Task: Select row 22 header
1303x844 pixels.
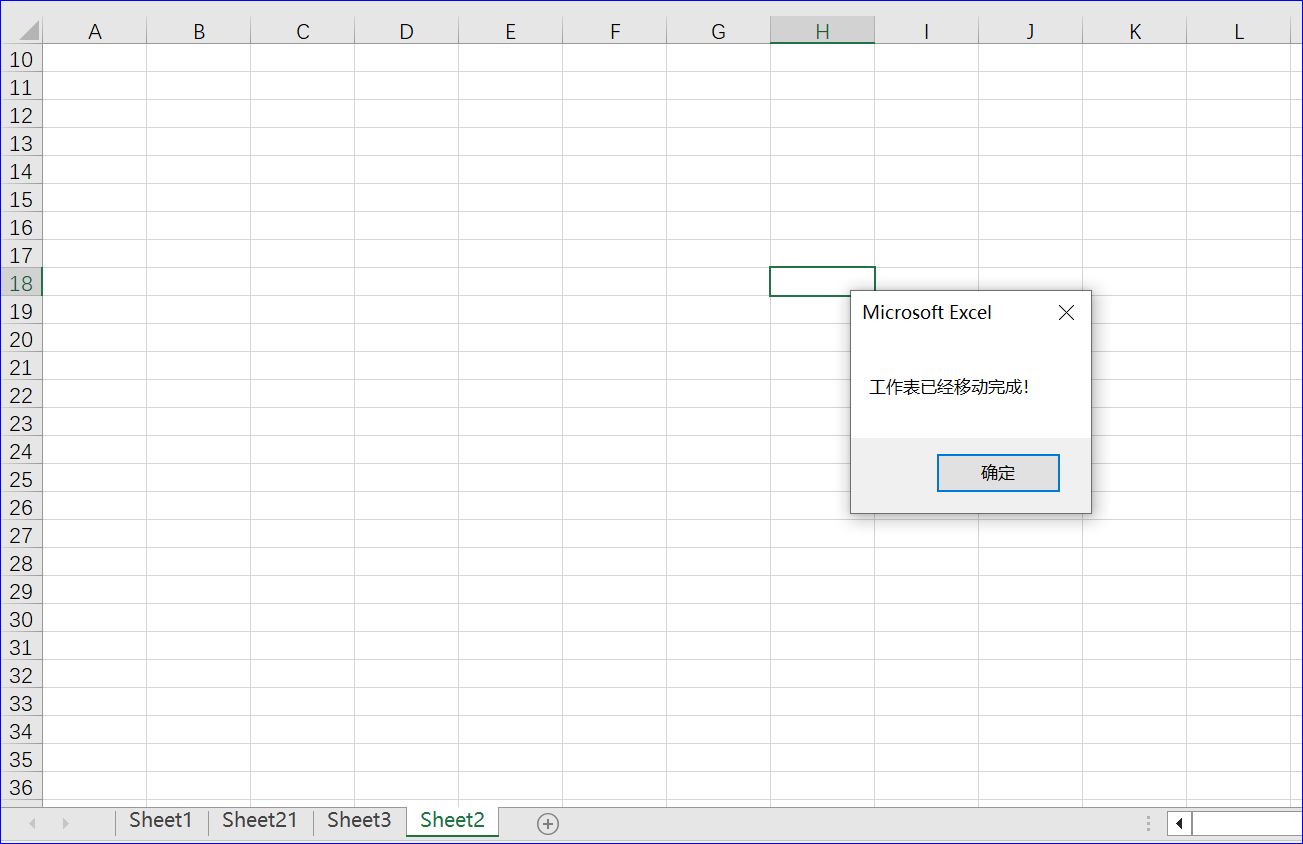Action: click(21, 395)
